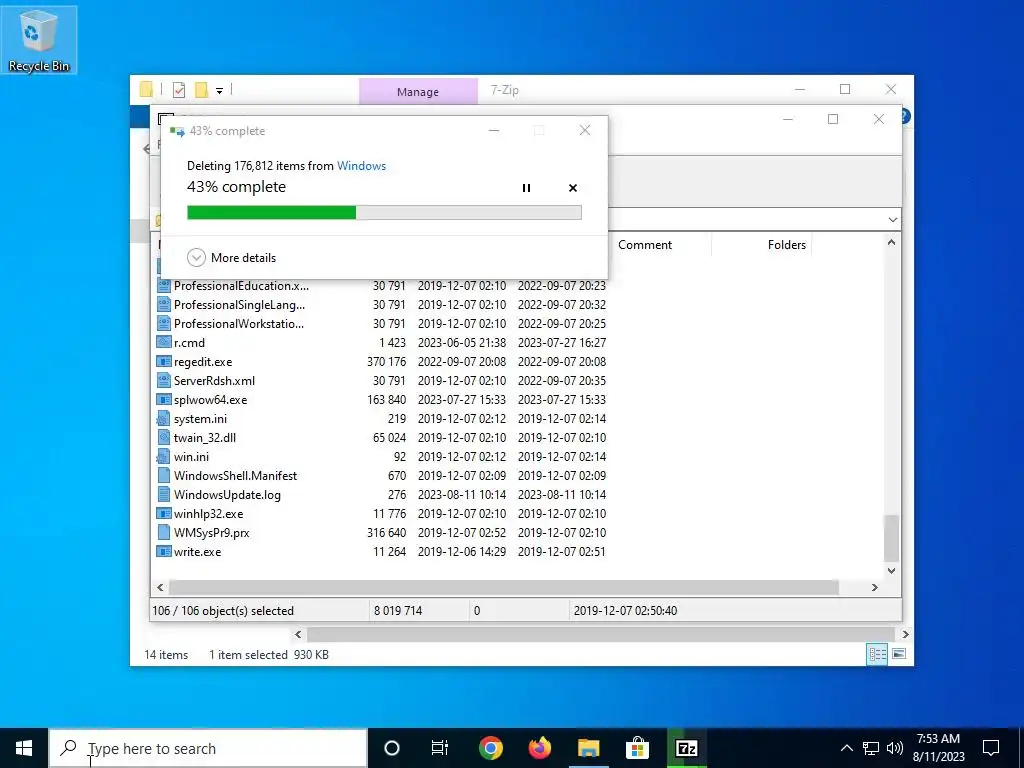Select the WMSysPr9.prx file icon

pos(163,533)
